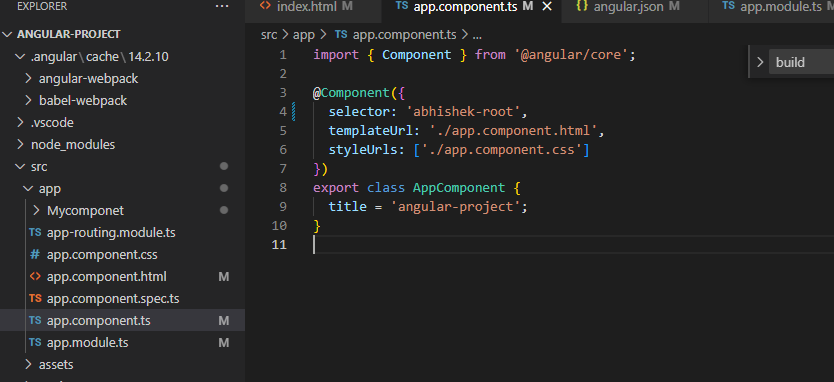834x382 pixels.
Task: Click the find input containing build
Action: [x=802, y=62]
